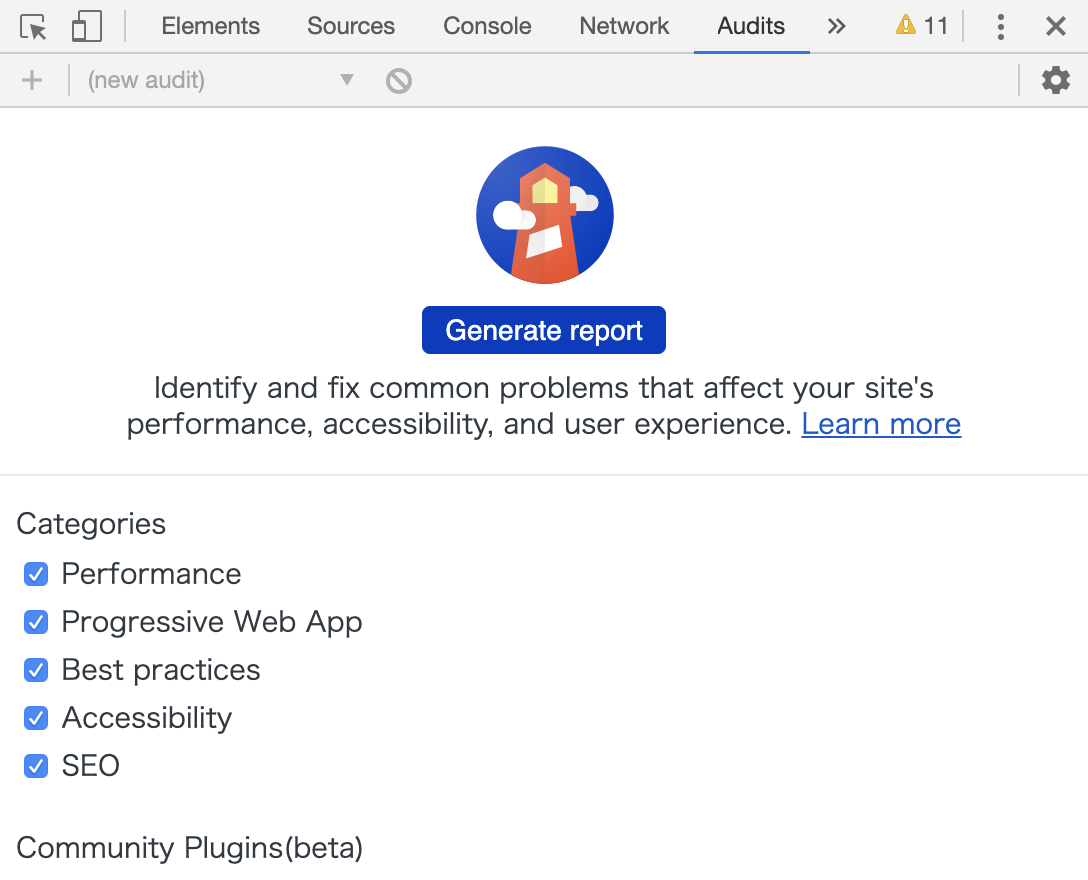
Task: Click the Lighthouse logo image
Action: [544, 215]
